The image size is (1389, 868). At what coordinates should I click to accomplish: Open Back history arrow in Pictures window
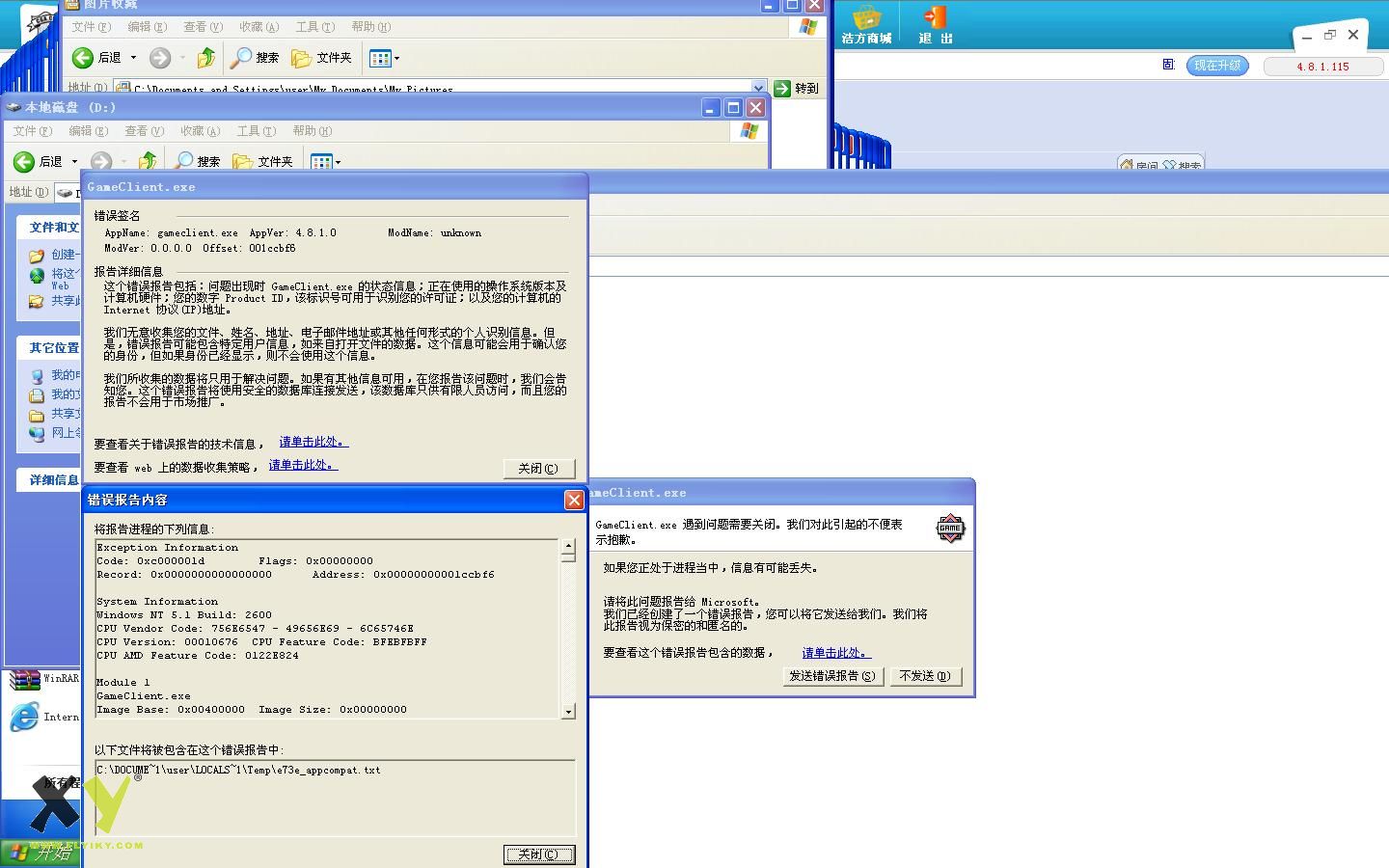pos(134,58)
